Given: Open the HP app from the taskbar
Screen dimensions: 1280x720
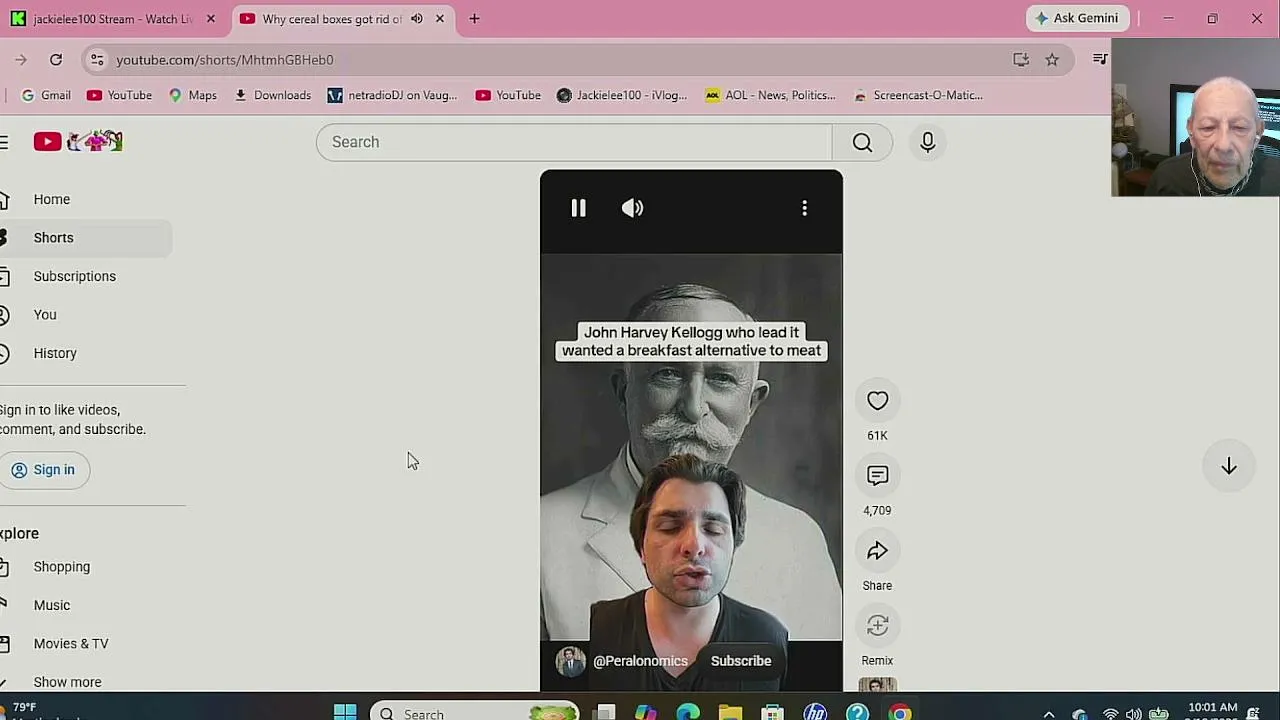Looking at the screenshot, I should click(x=815, y=712).
